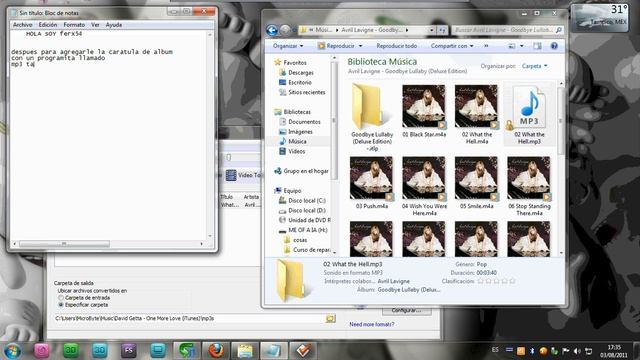Click Reproducir todo in toolbar
640x360 pixels.
point(396,46)
